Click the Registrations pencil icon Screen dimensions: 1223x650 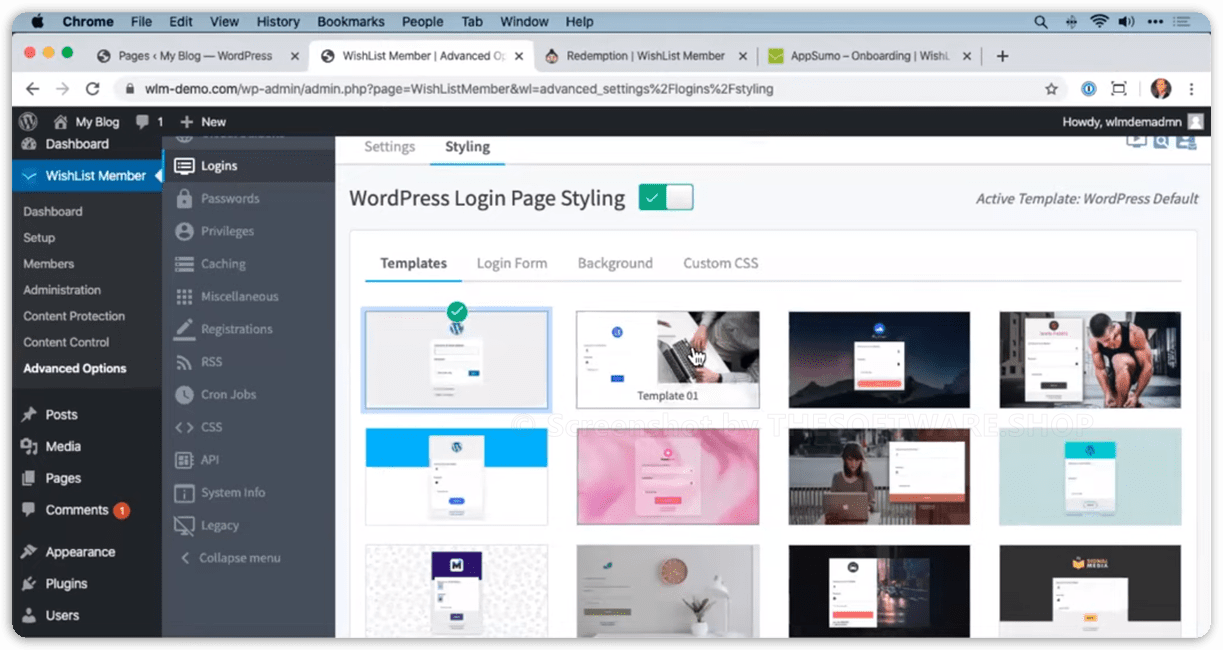184,329
